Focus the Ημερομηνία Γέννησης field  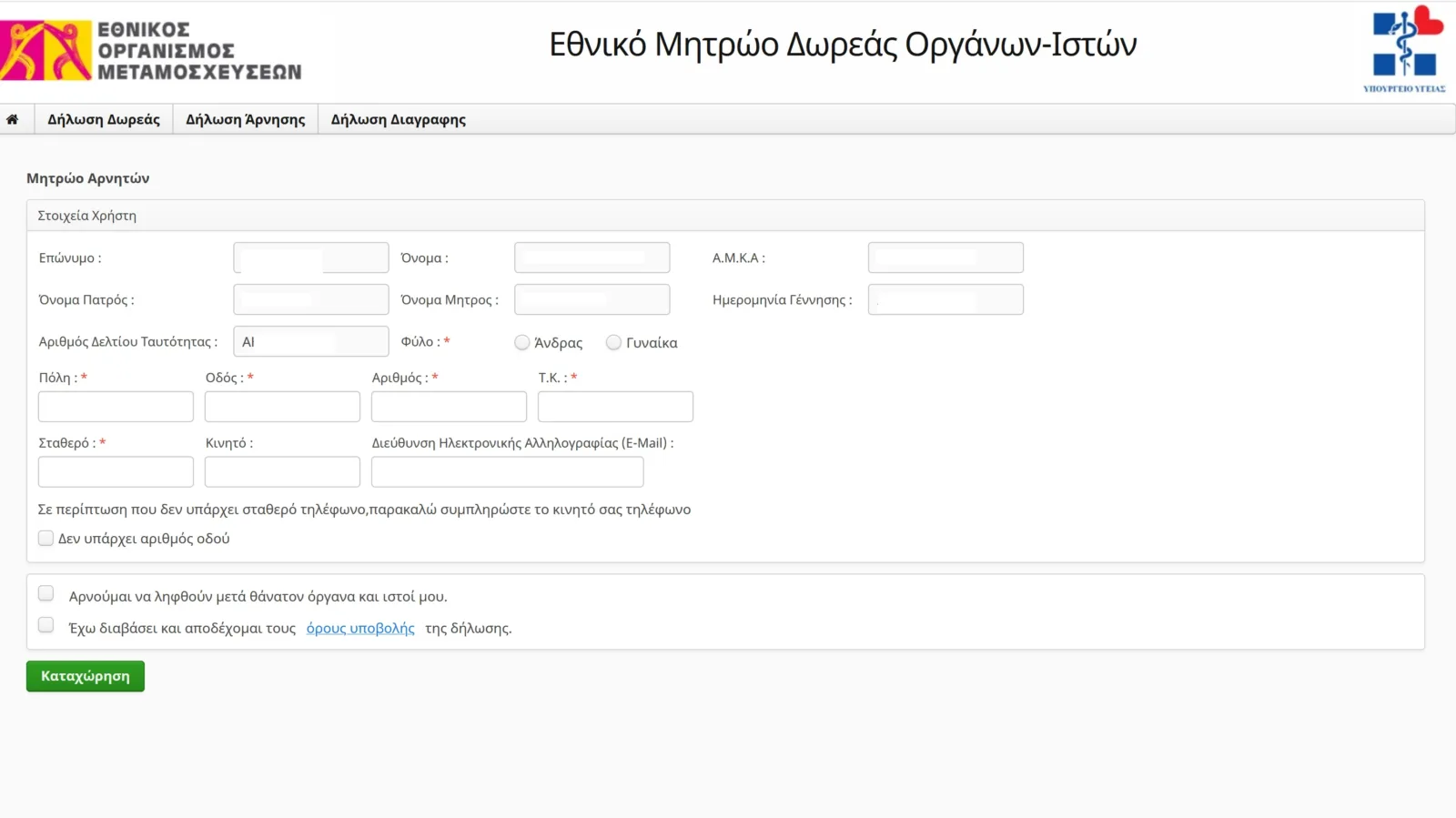click(945, 299)
